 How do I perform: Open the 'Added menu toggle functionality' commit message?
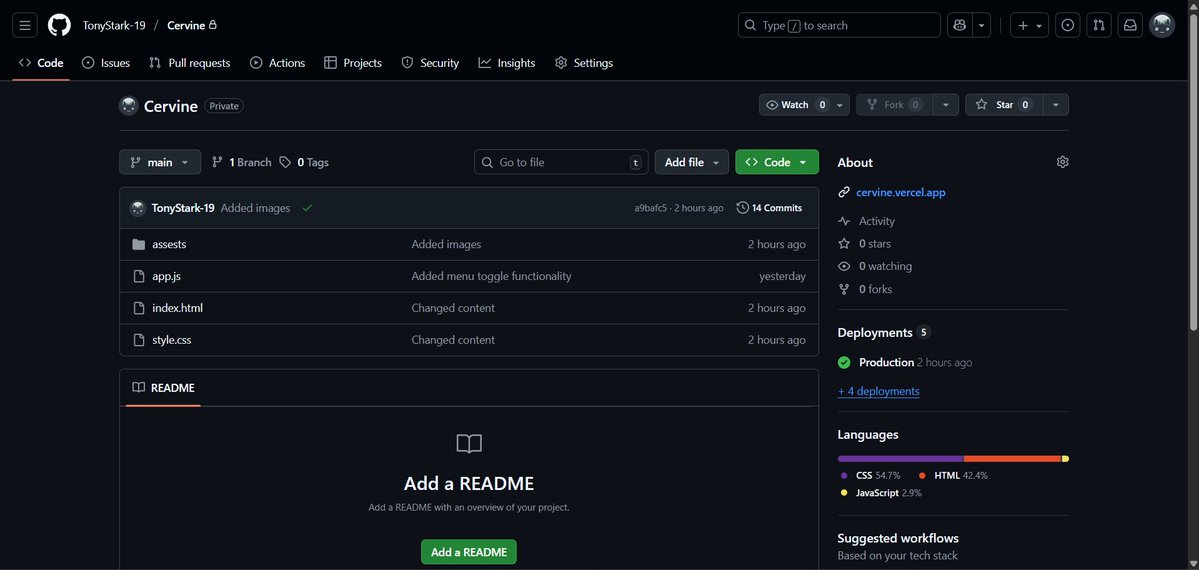tap(491, 276)
